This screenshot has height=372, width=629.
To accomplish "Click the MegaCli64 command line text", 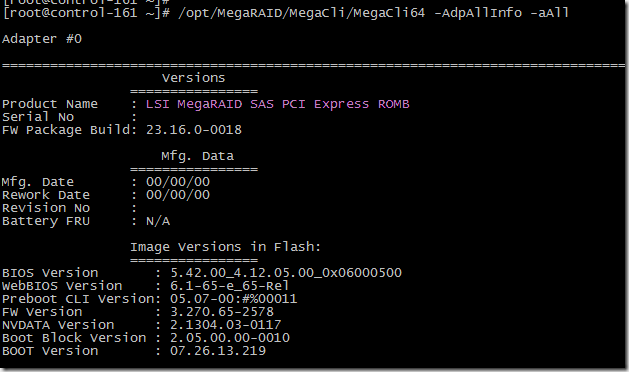I will 373,13.
